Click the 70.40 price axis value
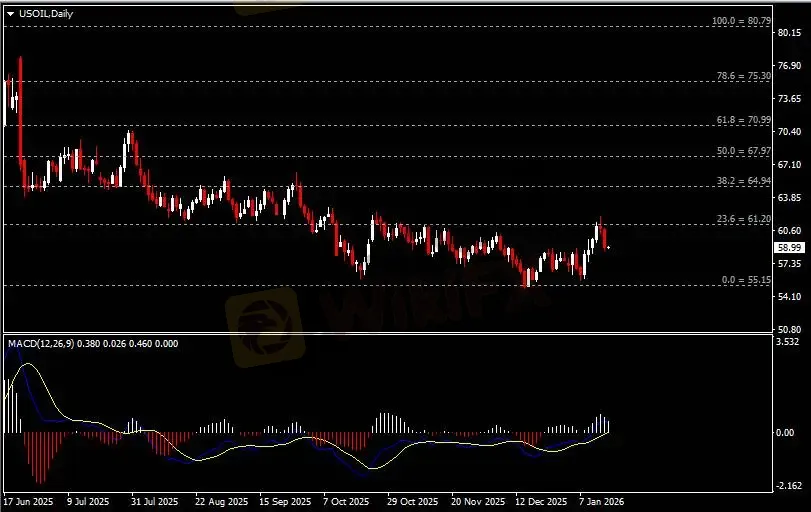 click(x=790, y=132)
